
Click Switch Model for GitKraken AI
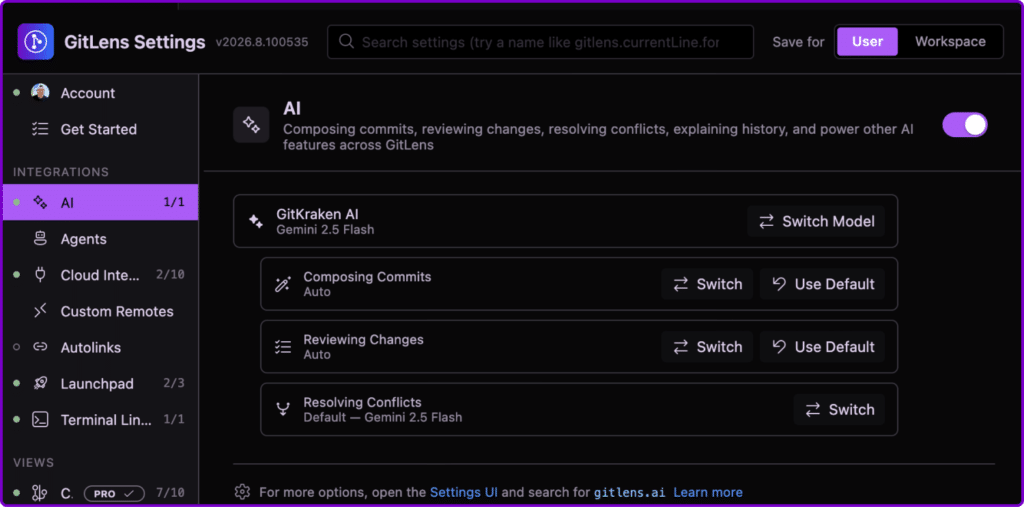point(816,221)
